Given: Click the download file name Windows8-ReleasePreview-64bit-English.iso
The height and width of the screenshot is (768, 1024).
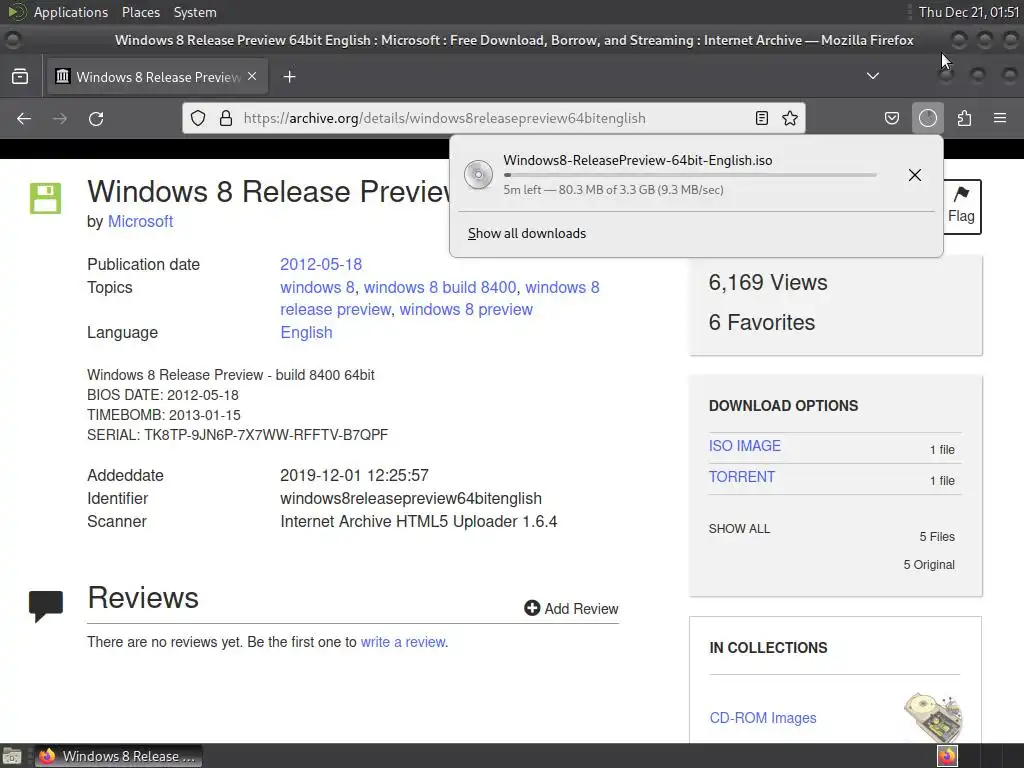Looking at the screenshot, I should 637,160.
